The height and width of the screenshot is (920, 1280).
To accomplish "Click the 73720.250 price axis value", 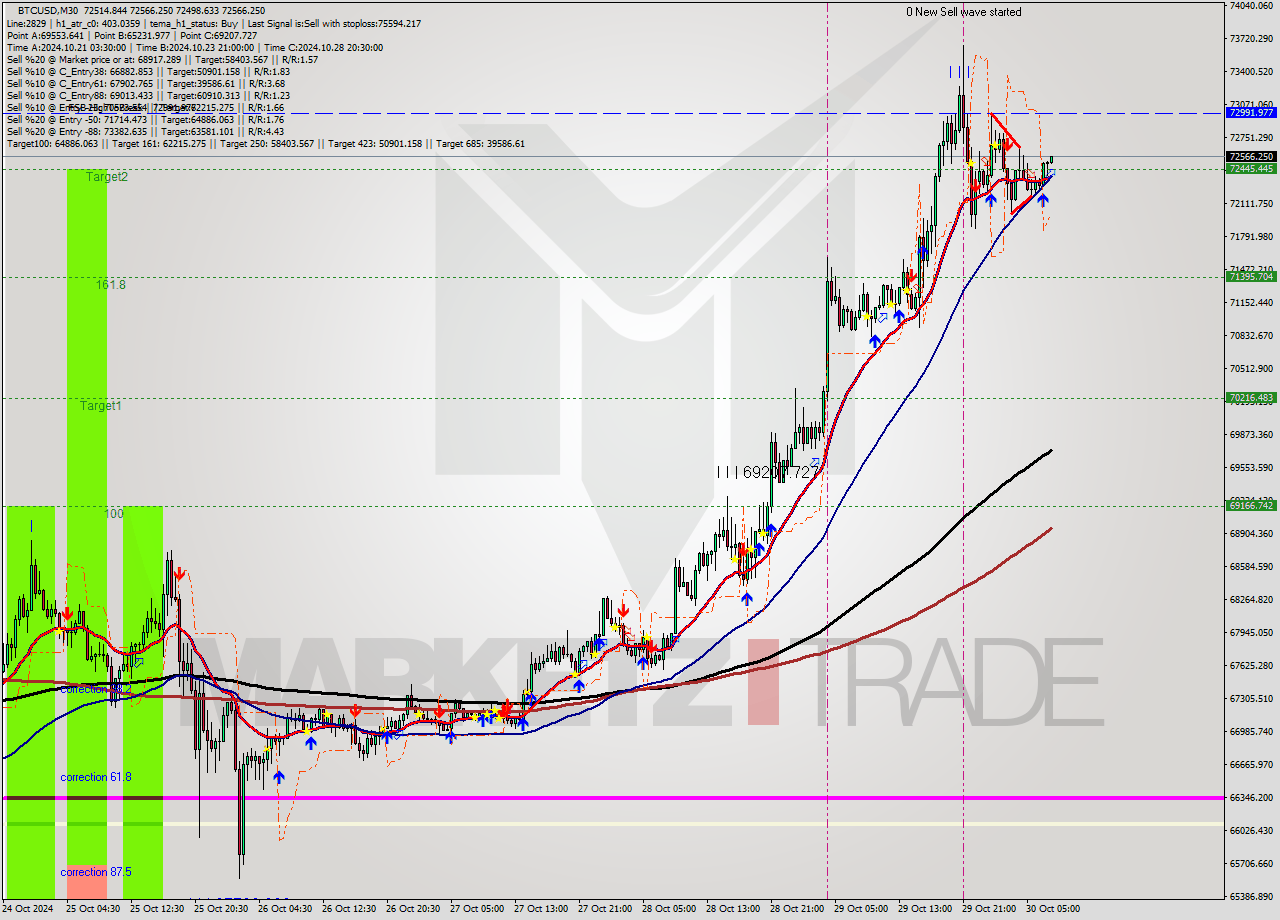I will coord(1251,38).
